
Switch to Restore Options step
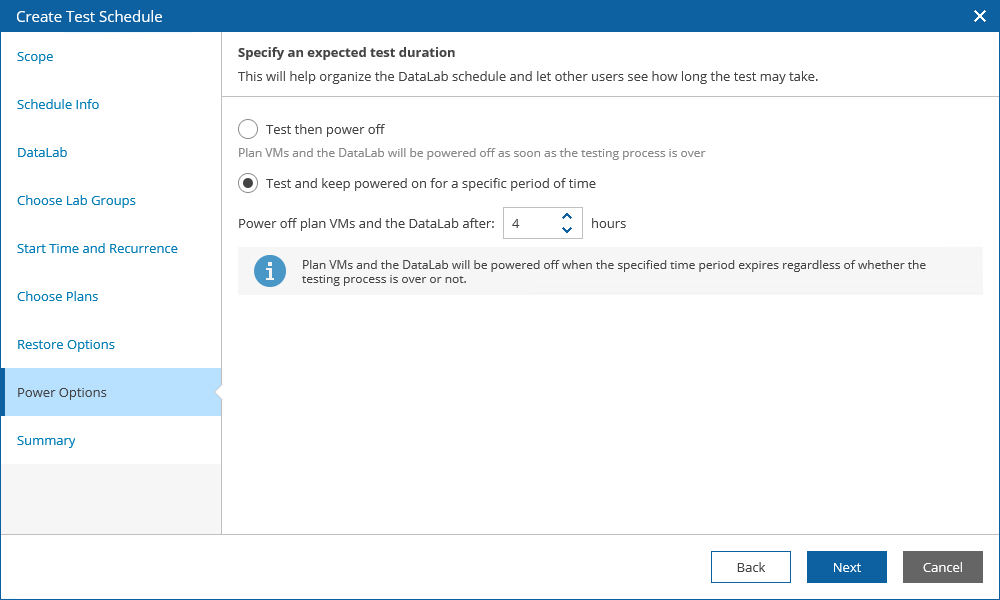point(66,344)
